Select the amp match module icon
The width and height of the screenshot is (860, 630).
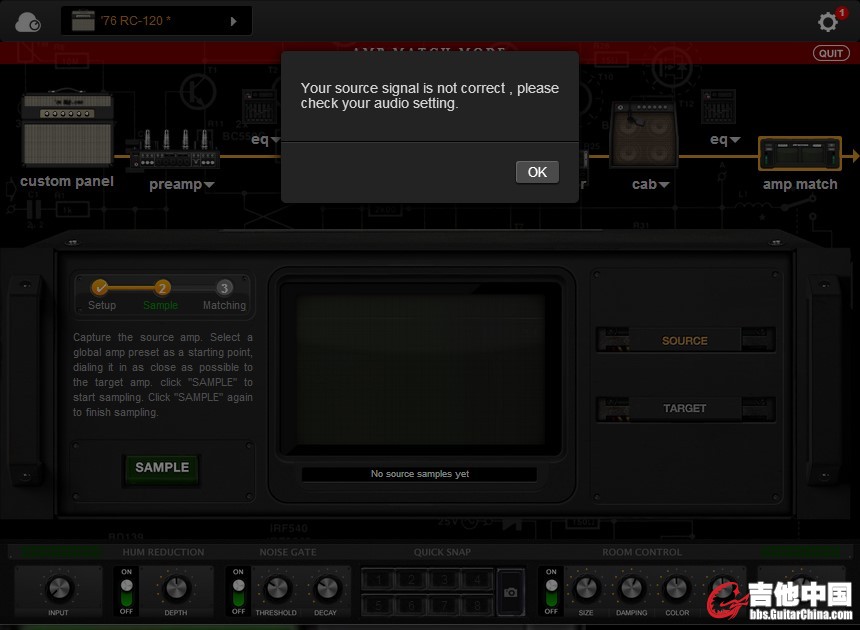[x=799, y=155]
